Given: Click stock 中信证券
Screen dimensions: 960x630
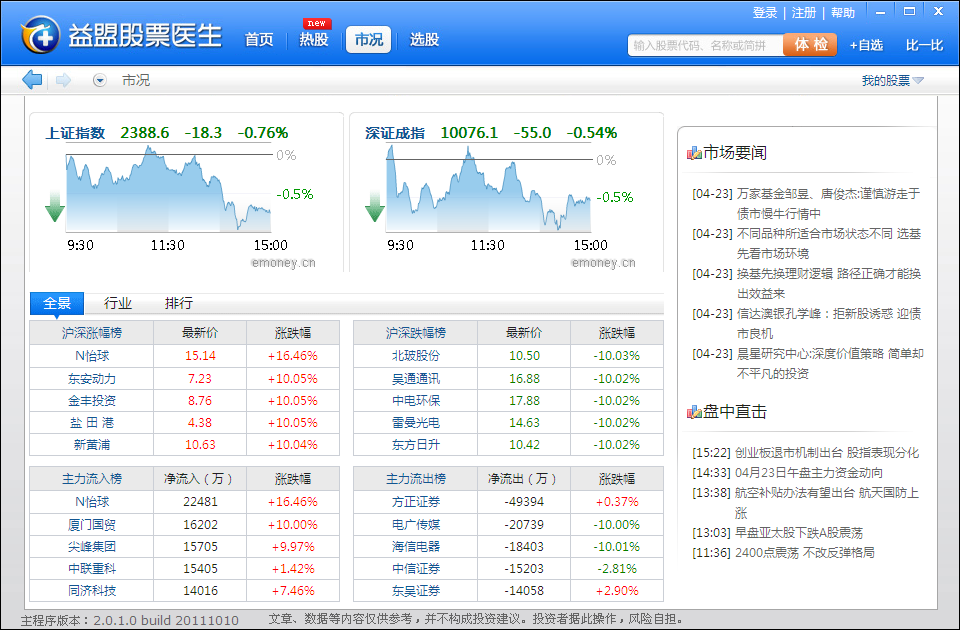Looking at the screenshot, I should tap(416, 569).
